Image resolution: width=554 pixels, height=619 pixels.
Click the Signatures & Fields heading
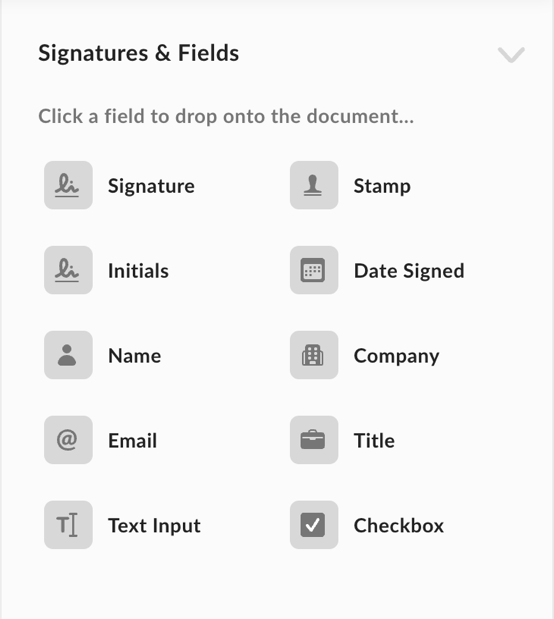tap(139, 53)
